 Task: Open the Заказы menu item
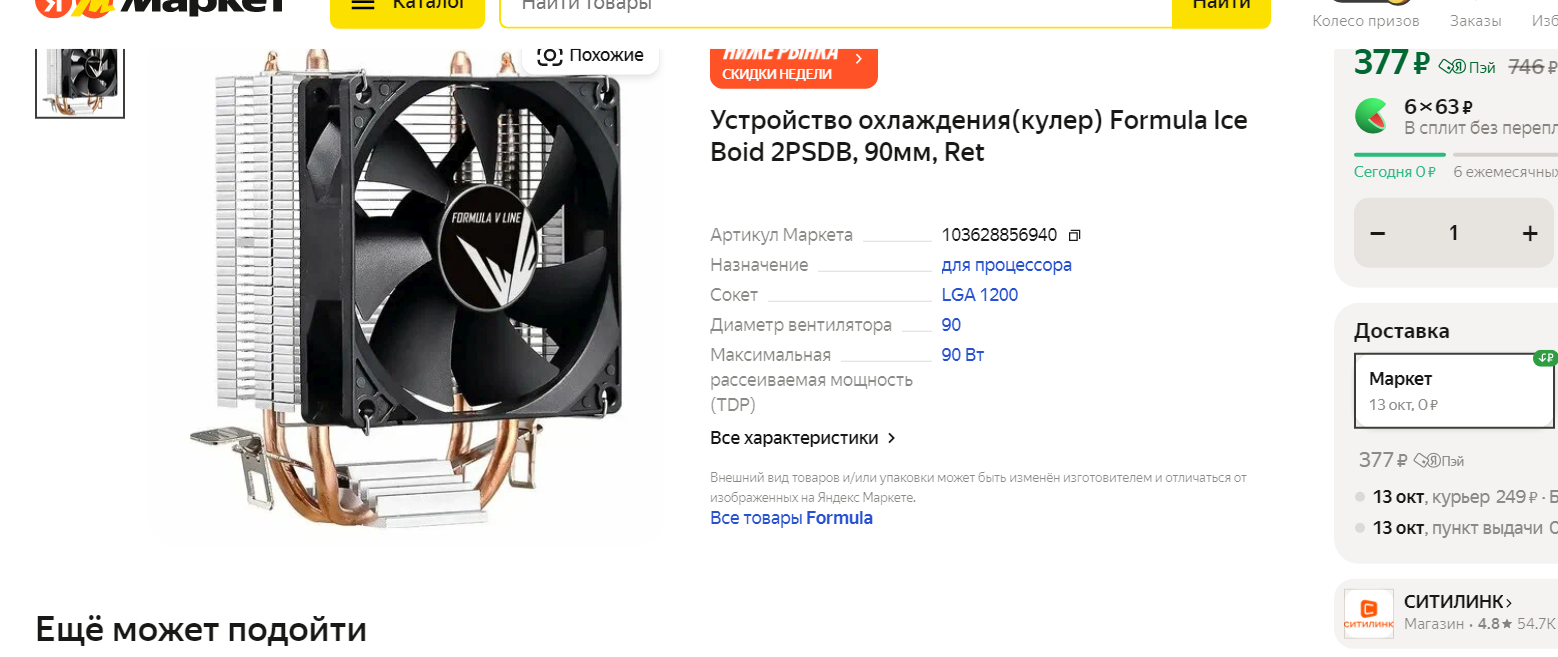pos(1476,20)
